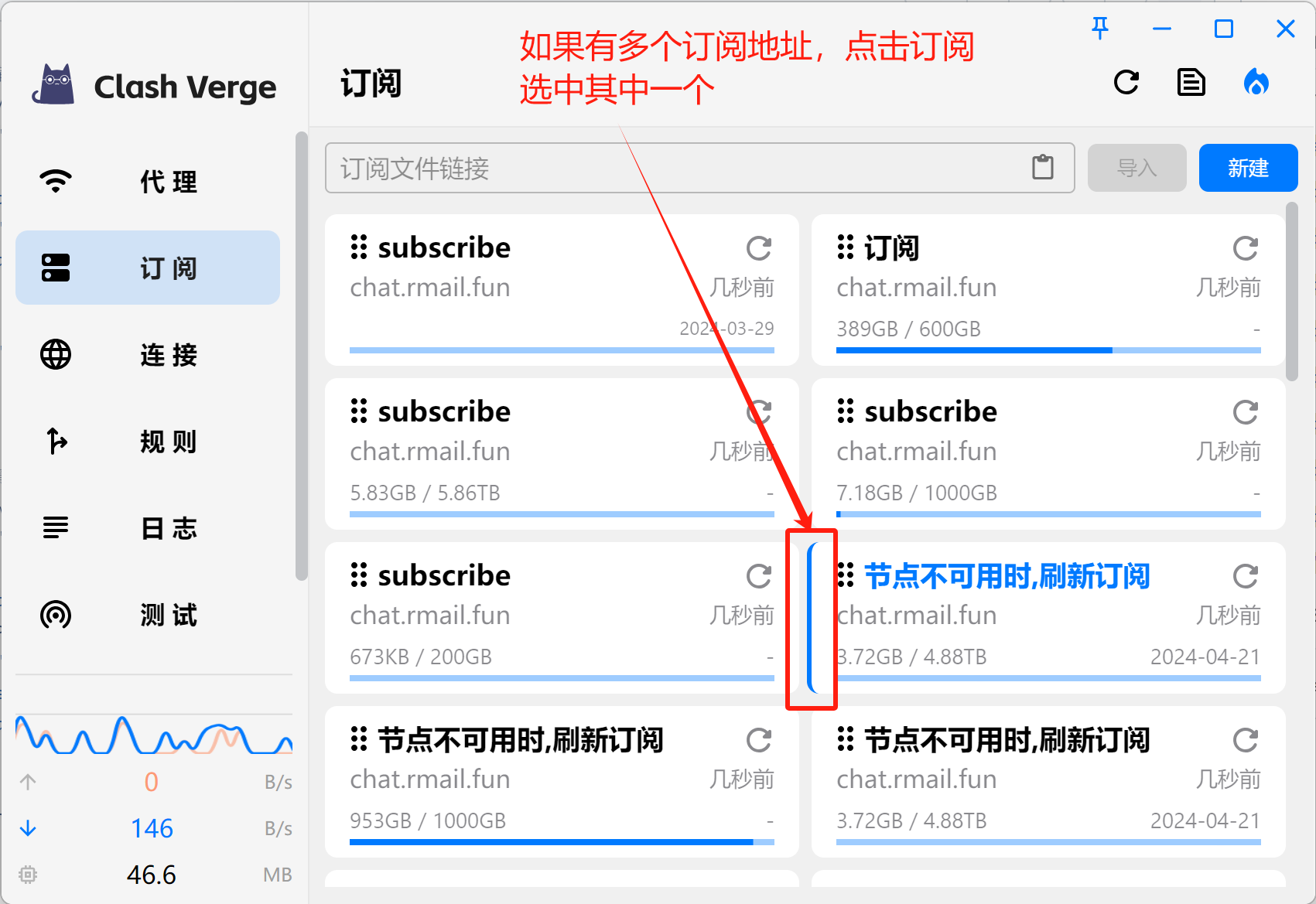The width and height of the screenshot is (1316, 904).
Task: Click the '389GB / 600GB' usage text
Action: (x=908, y=329)
